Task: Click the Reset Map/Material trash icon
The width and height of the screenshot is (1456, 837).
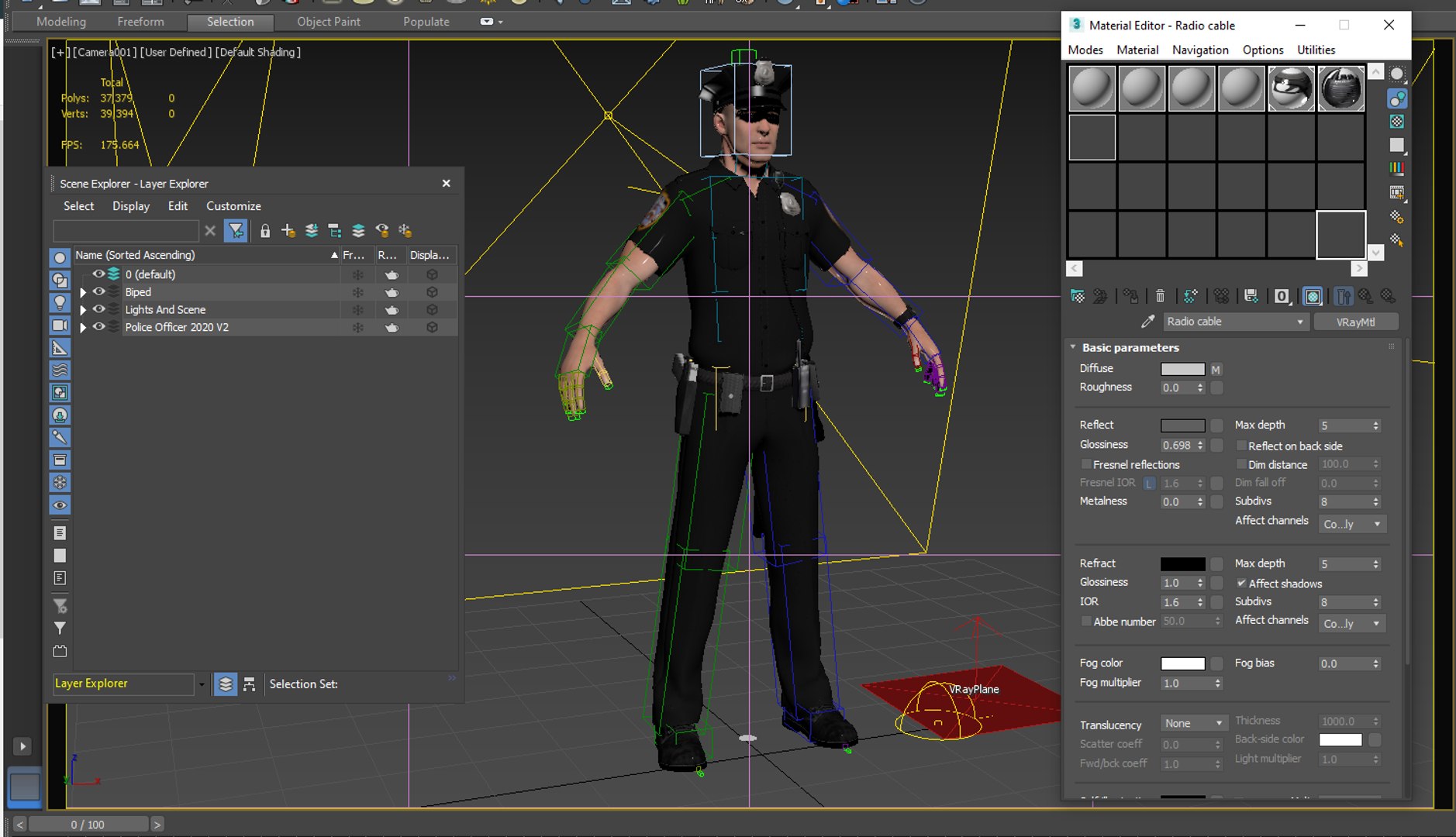Action: (1160, 296)
